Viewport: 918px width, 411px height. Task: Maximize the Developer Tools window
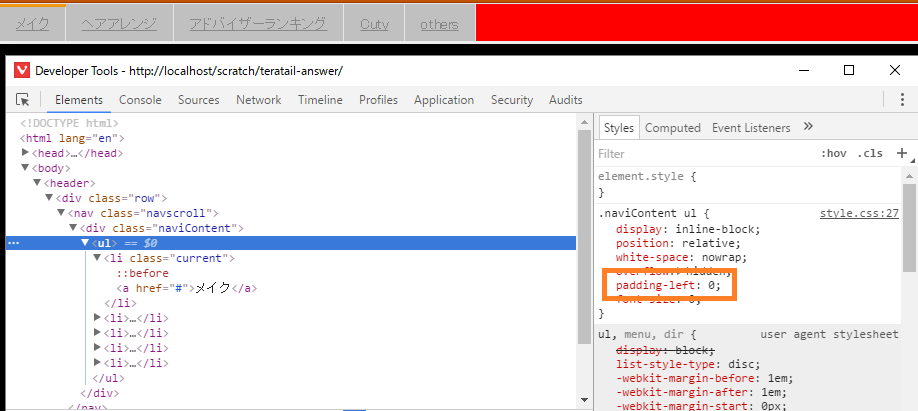click(849, 70)
